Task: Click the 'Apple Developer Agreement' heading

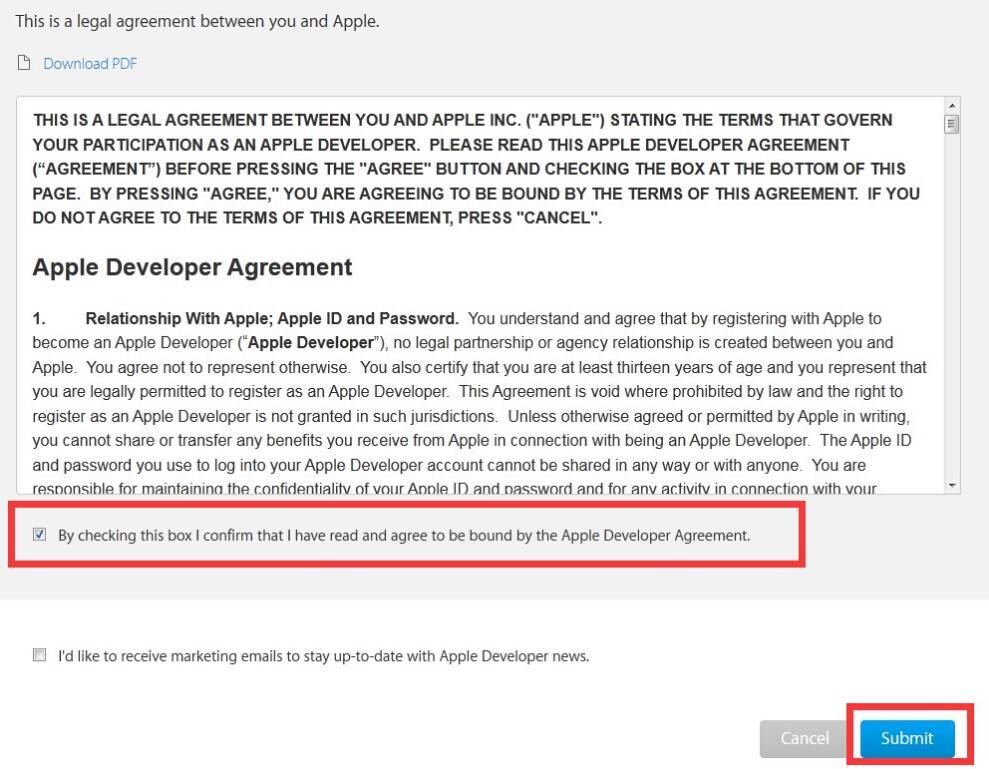Action: tap(192, 267)
